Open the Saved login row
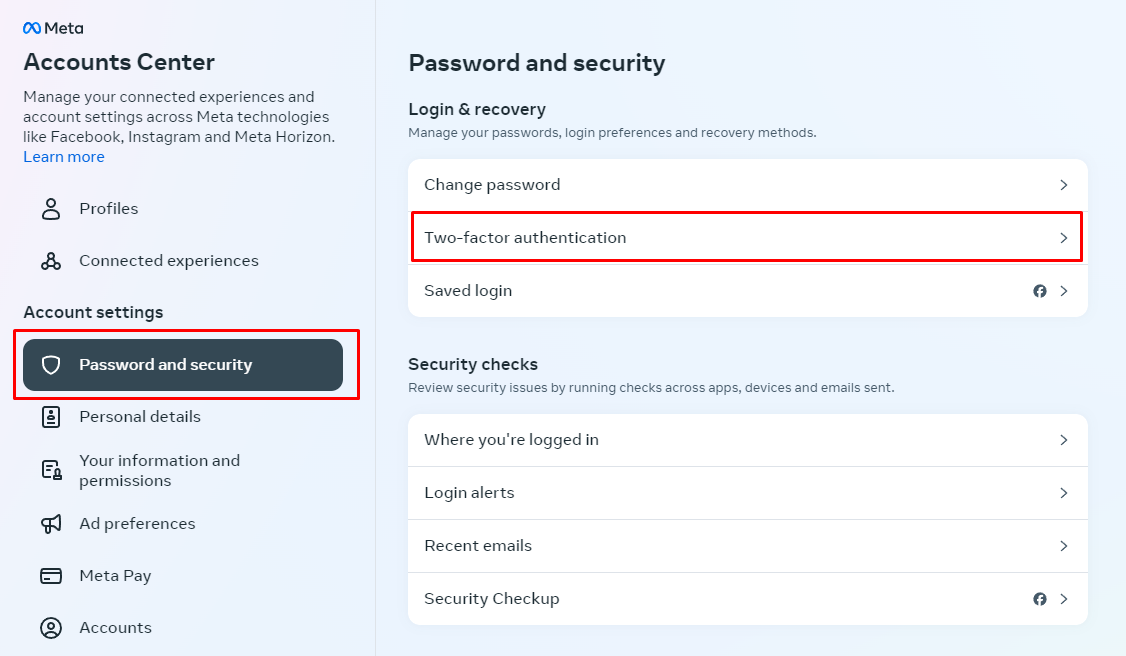This screenshot has height=656, width=1126. (x=468, y=291)
